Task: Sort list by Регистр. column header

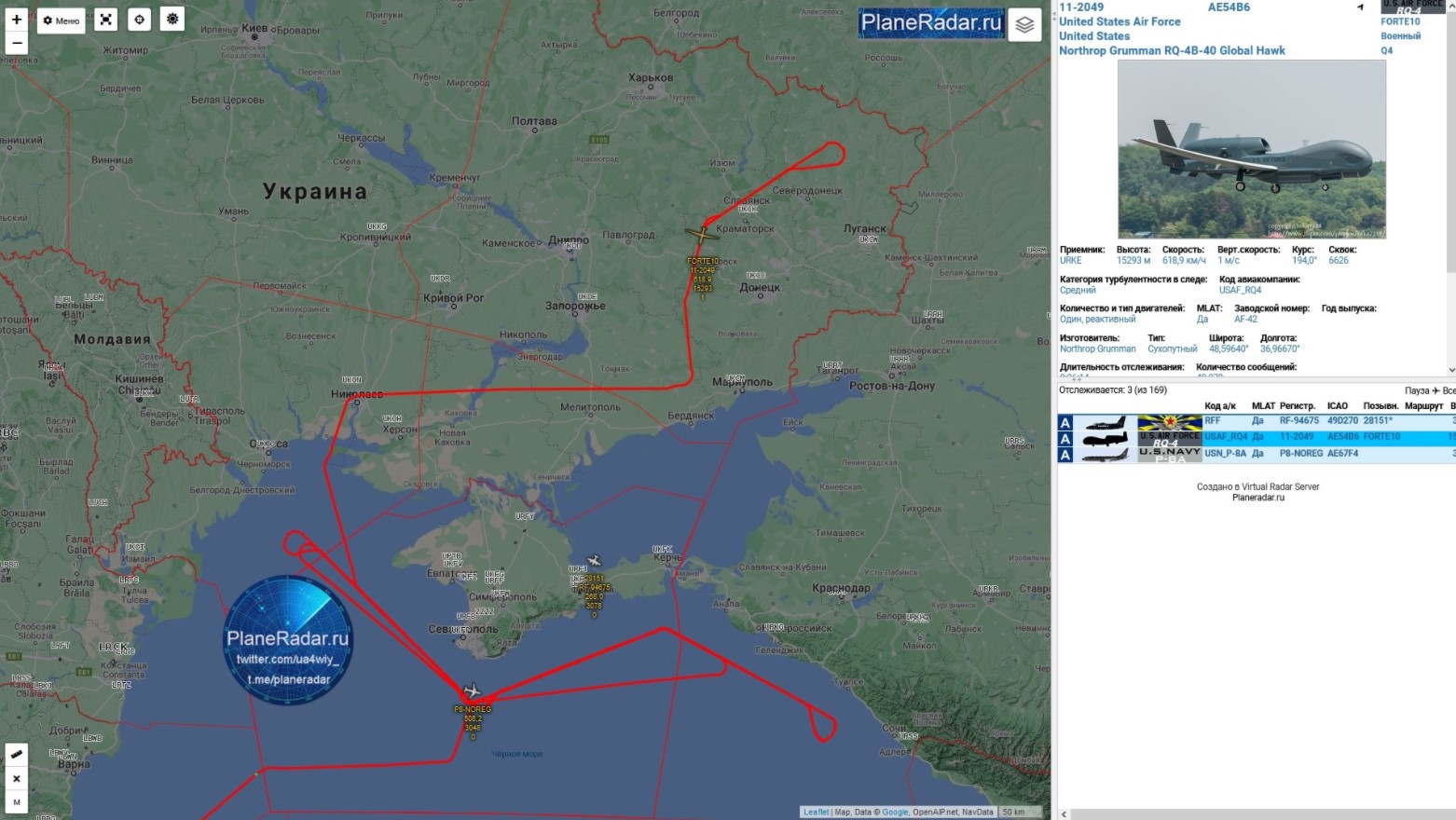Action: (x=1298, y=406)
